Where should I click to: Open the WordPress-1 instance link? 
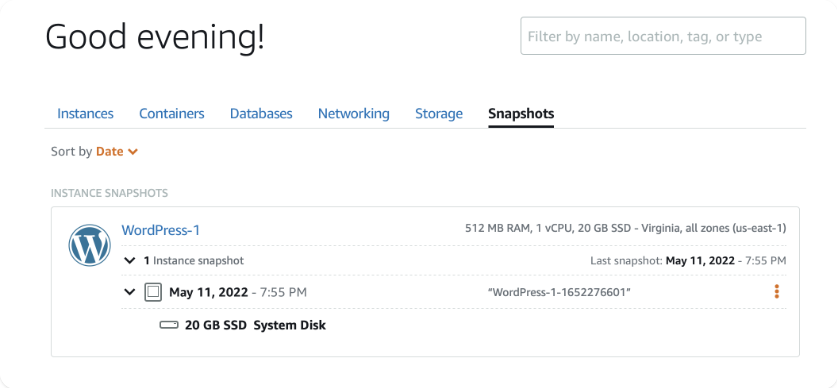pyautogui.click(x=161, y=230)
